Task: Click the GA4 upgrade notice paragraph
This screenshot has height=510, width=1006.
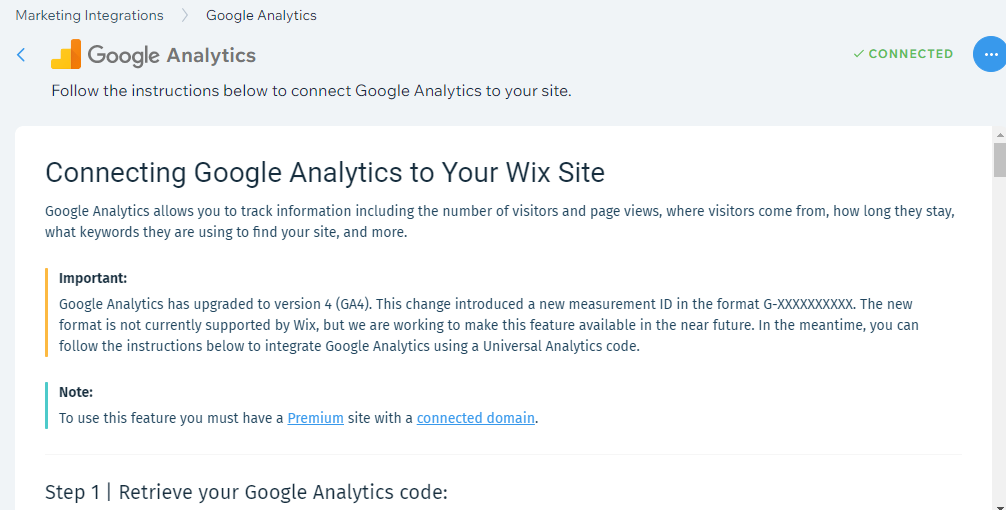Action: pos(488,325)
